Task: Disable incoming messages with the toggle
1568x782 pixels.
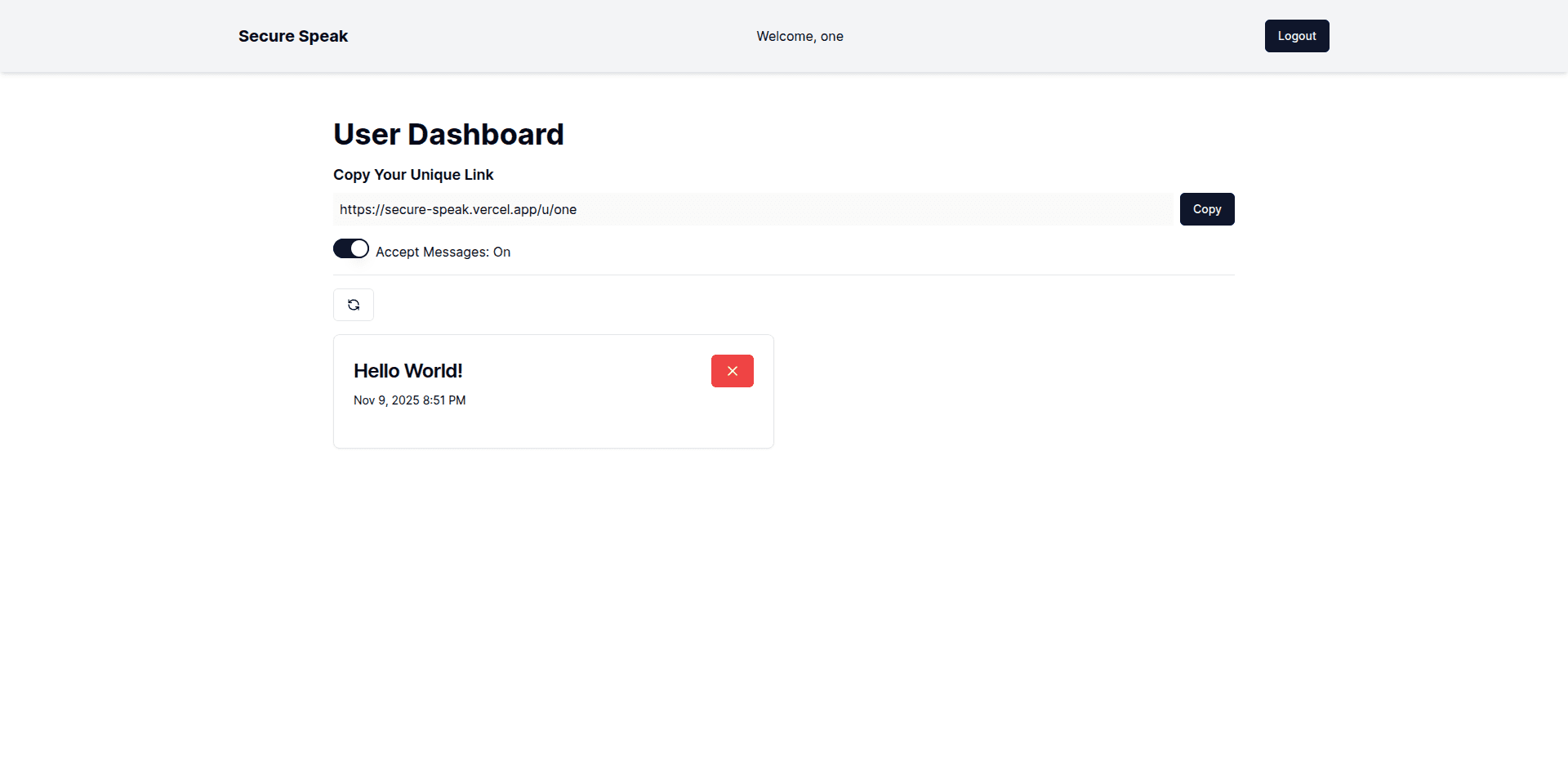Action: (350, 248)
